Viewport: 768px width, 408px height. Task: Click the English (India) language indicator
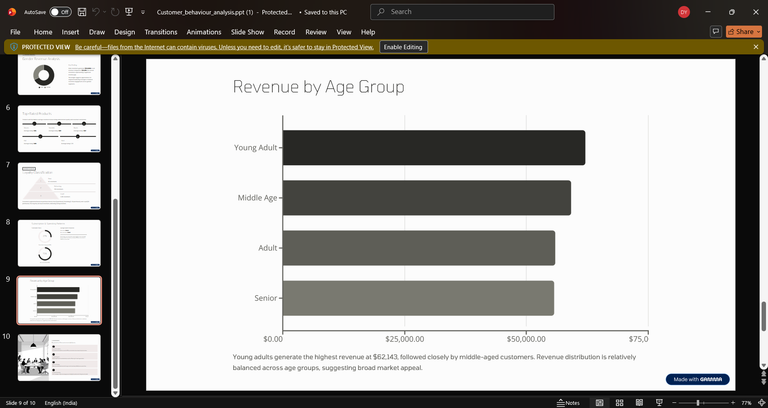point(61,403)
